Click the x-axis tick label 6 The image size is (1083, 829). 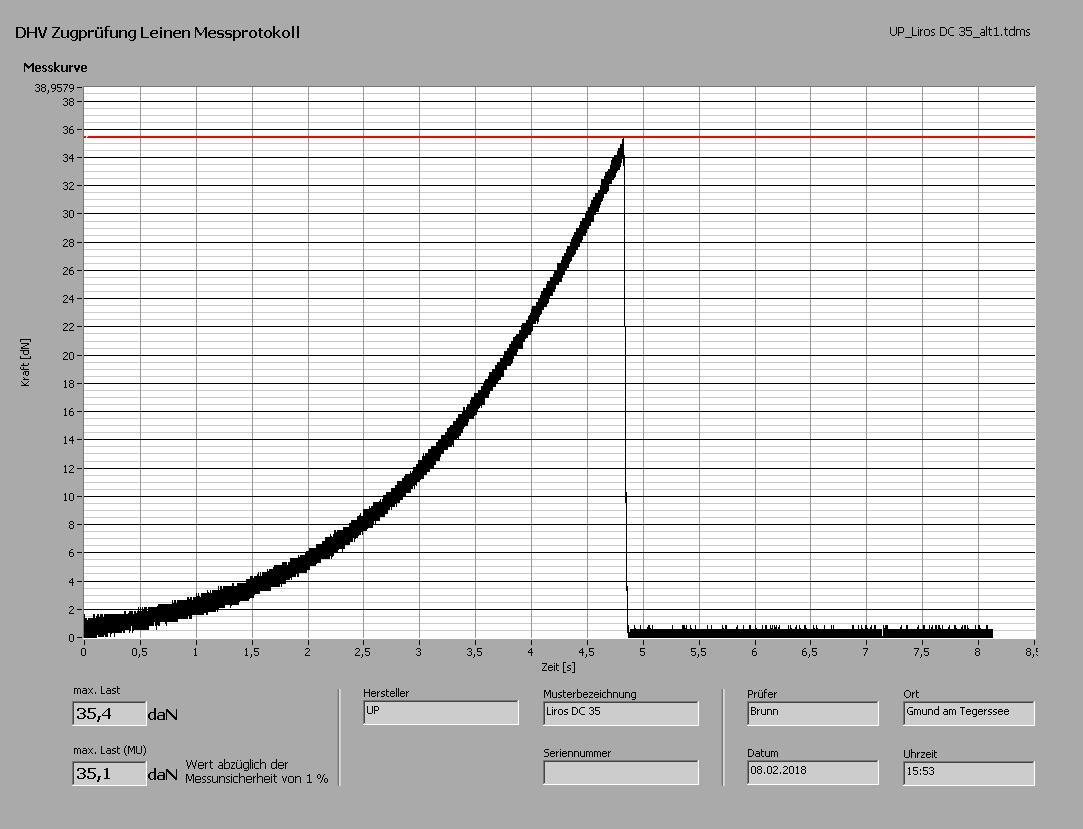click(754, 652)
